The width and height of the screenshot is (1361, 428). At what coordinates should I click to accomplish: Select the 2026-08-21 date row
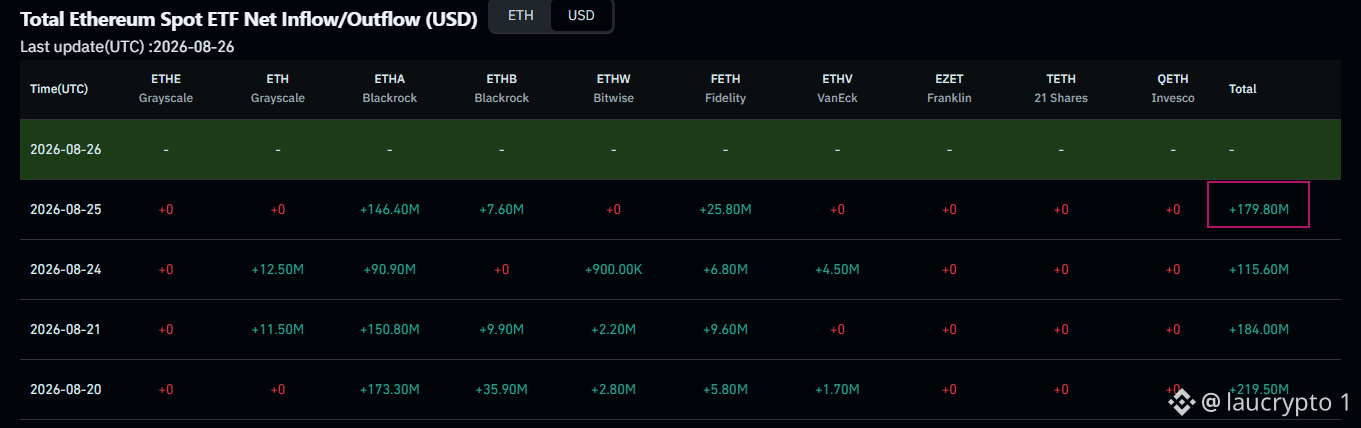[680, 329]
